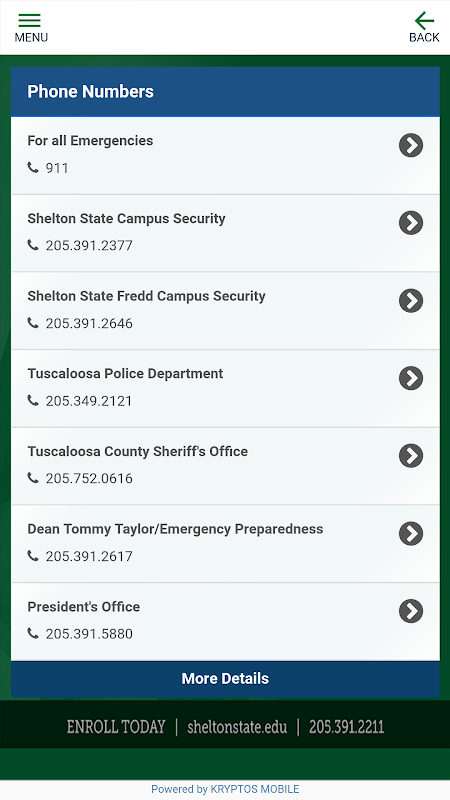Open the Powered by KRYPTOS MOBILE link
Image resolution: width=450 pixels, height=800 pixels.
tap(225, 789)
